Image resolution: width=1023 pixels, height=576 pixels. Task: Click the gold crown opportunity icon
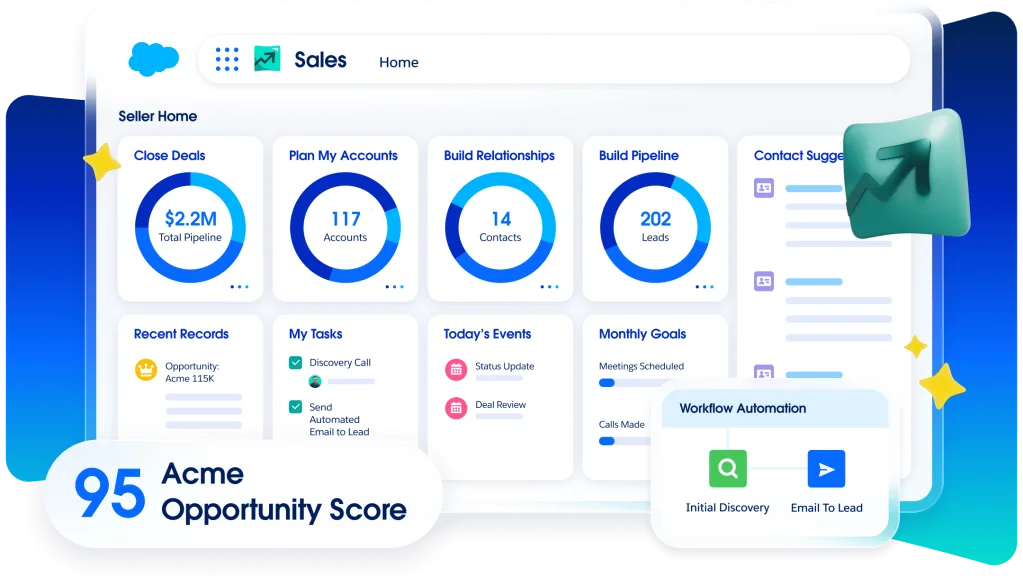point(145,370)
